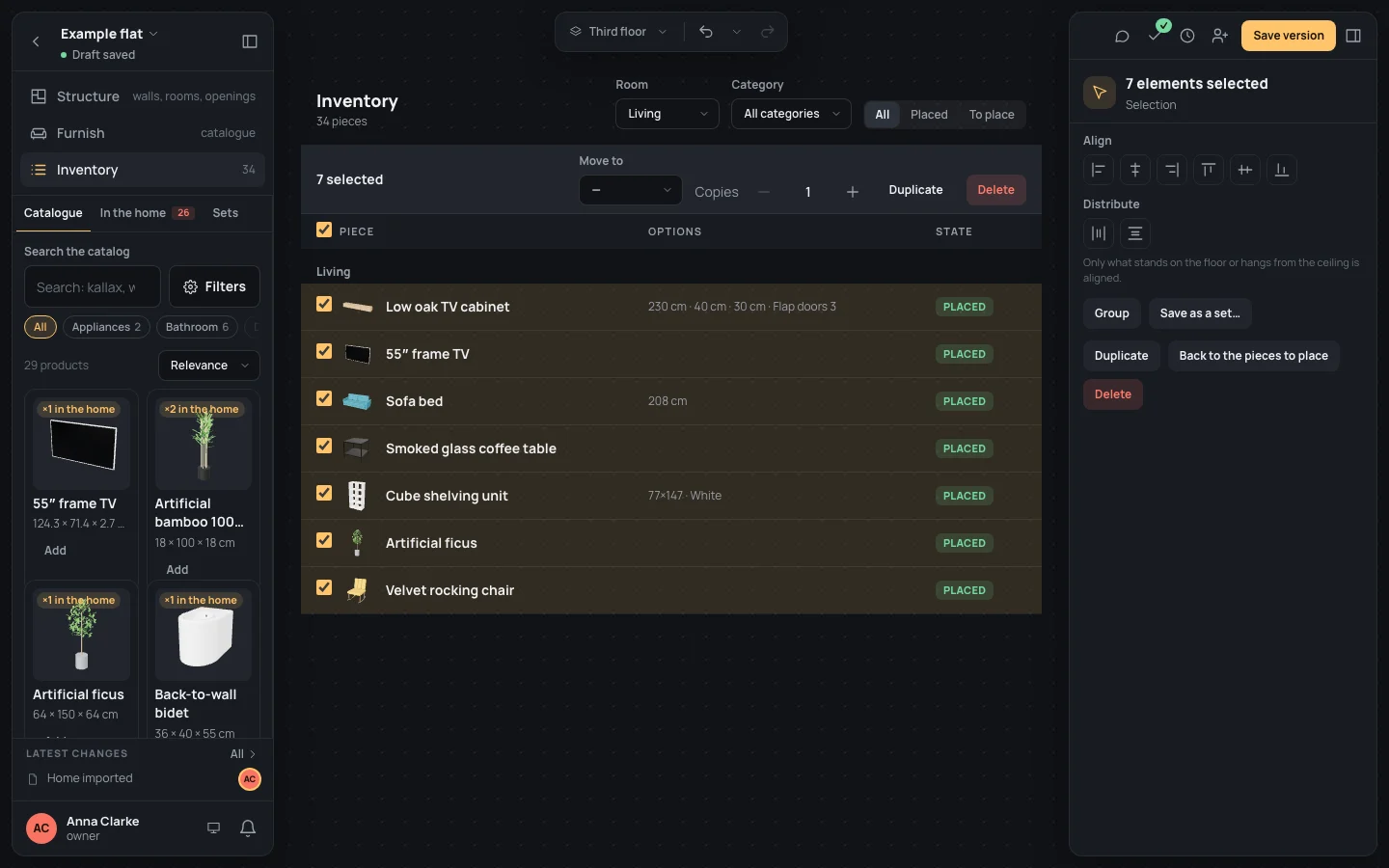Open the version history clock icon
Image resolution: width=1389 pixels, height=868 pixels.
tap(1187, 36)
